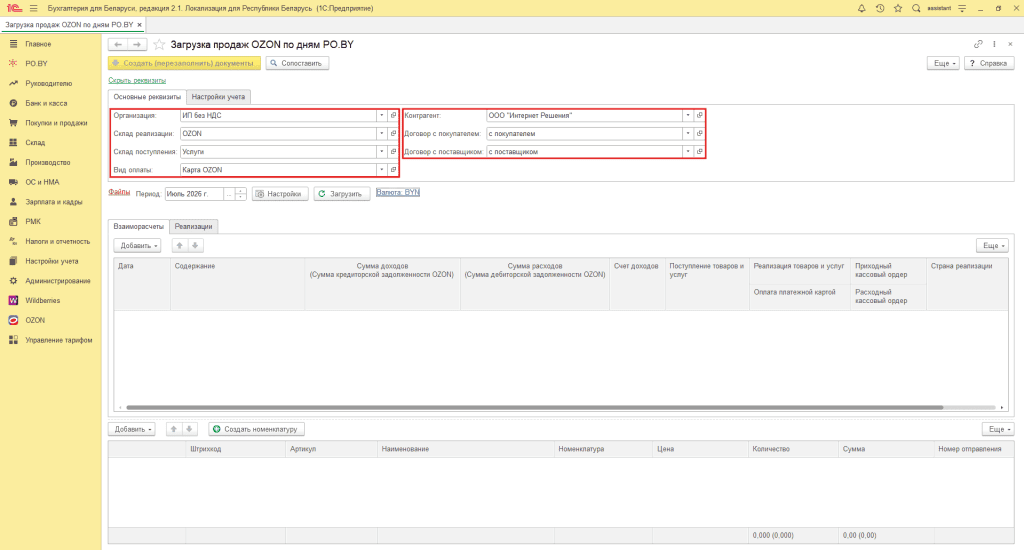Click Создать номенклатуру button
Screen dimensions: 1024x550
click(257, 429)
